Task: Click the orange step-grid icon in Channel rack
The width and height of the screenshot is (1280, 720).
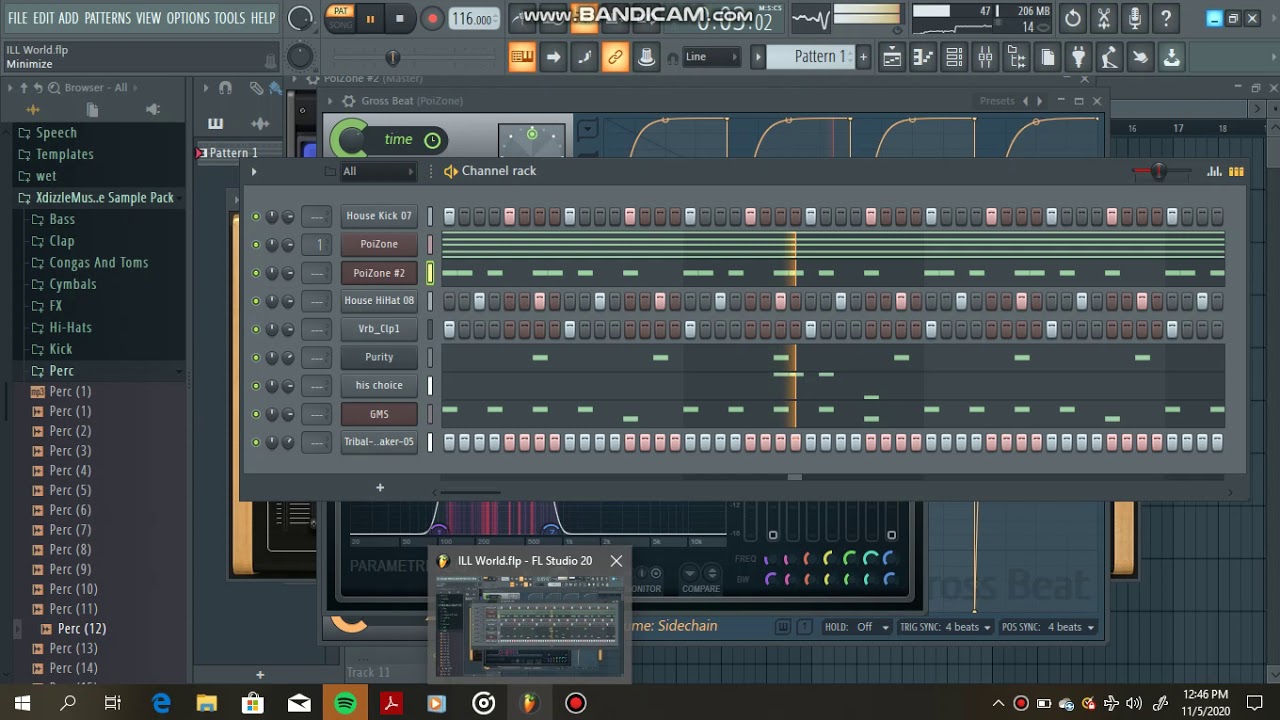Action: click(1236, 171)
